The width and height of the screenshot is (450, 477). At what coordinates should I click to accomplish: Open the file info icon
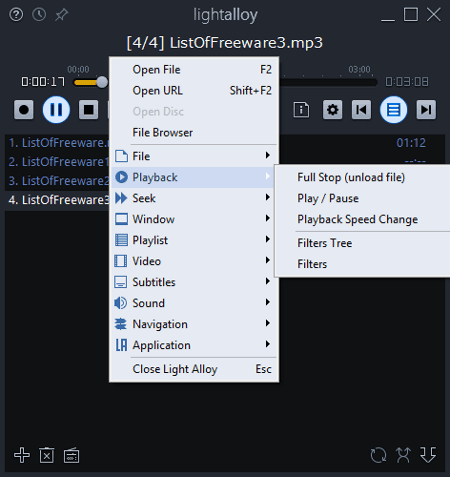301,109
